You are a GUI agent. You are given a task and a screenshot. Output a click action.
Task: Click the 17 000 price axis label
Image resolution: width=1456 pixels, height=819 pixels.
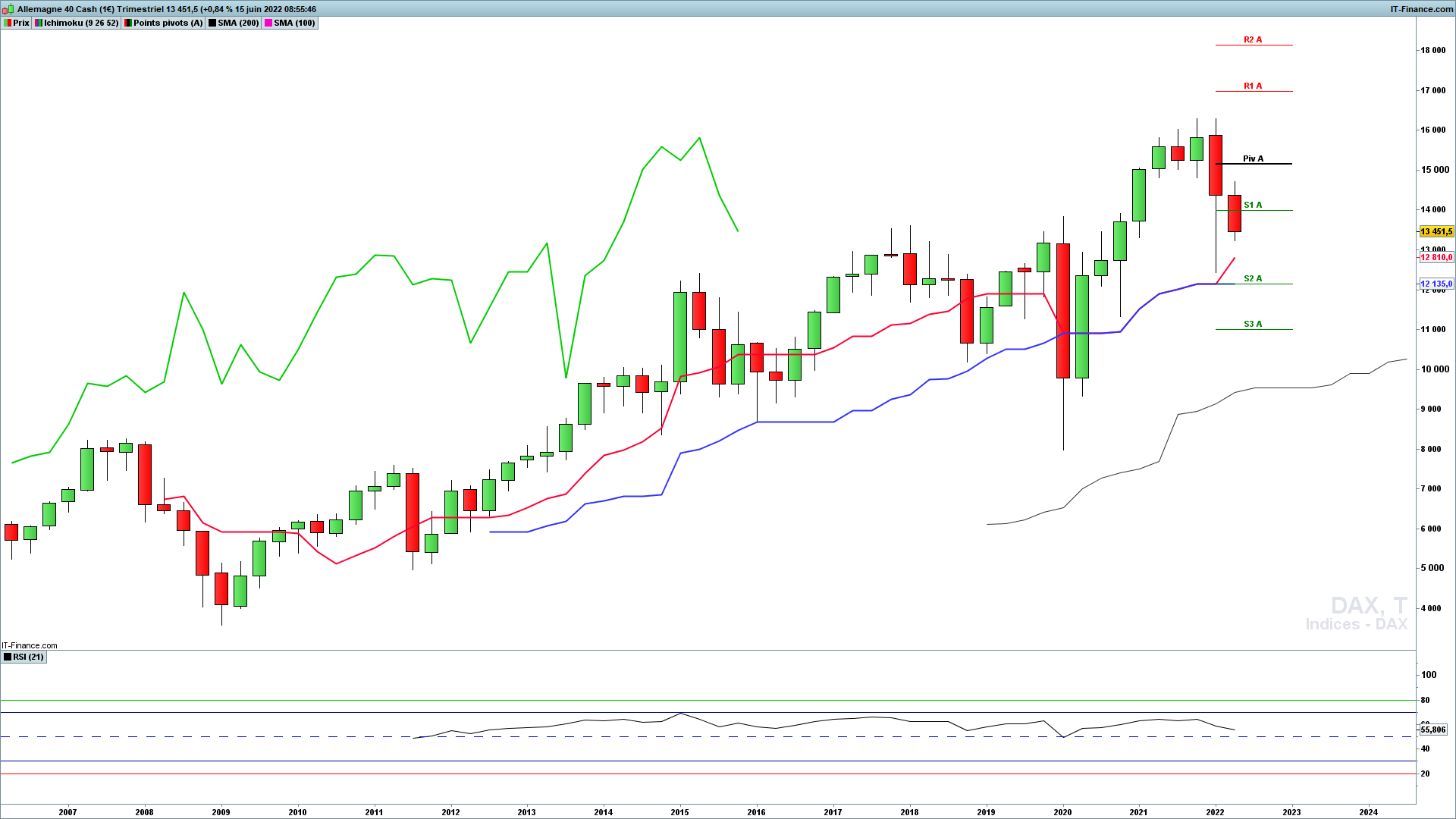[1433, 90]
